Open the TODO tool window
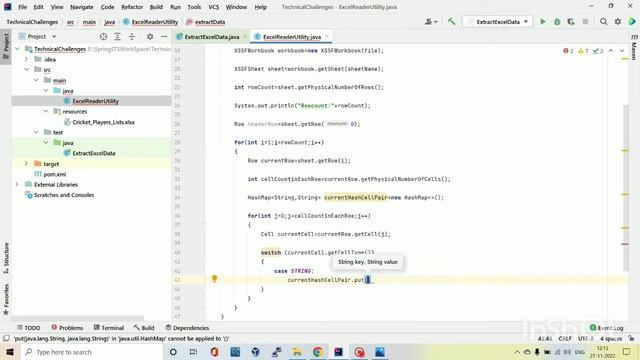Image resolution: width=640 pixels, height=360 pixels. click(x=28, y=328)
